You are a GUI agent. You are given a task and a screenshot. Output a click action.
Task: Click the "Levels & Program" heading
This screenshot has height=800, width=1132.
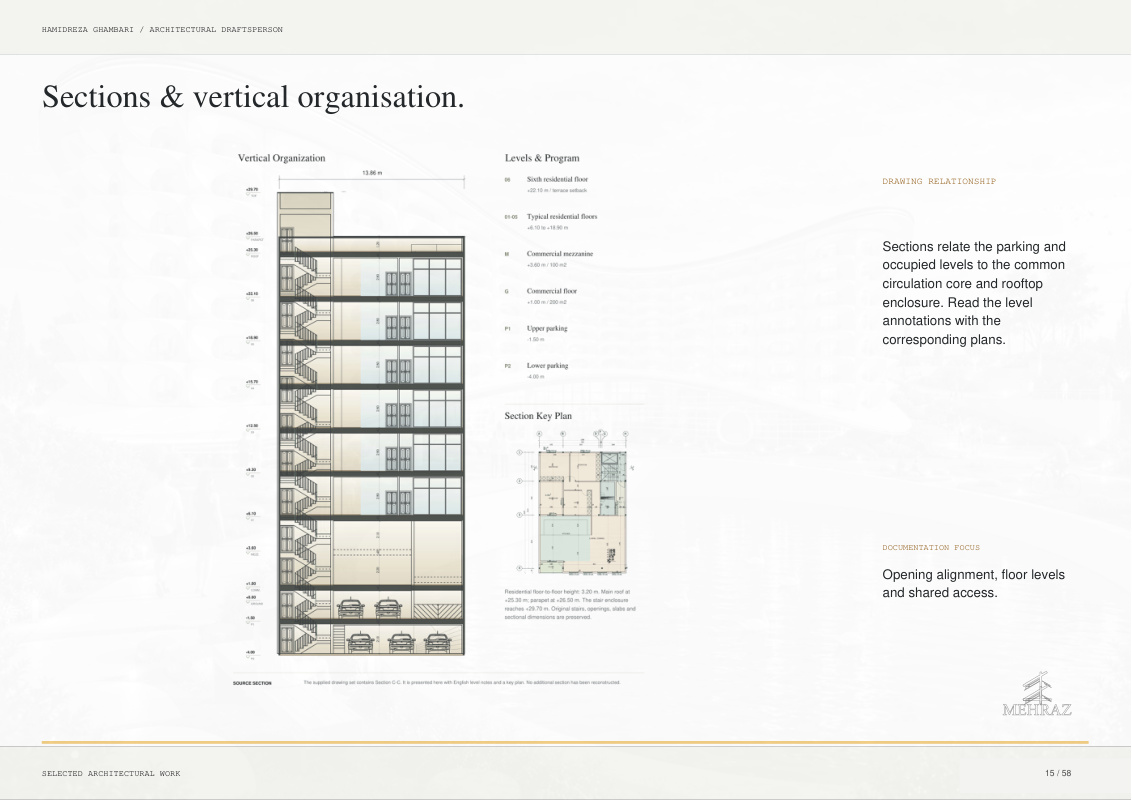click(x=542, y=158)
